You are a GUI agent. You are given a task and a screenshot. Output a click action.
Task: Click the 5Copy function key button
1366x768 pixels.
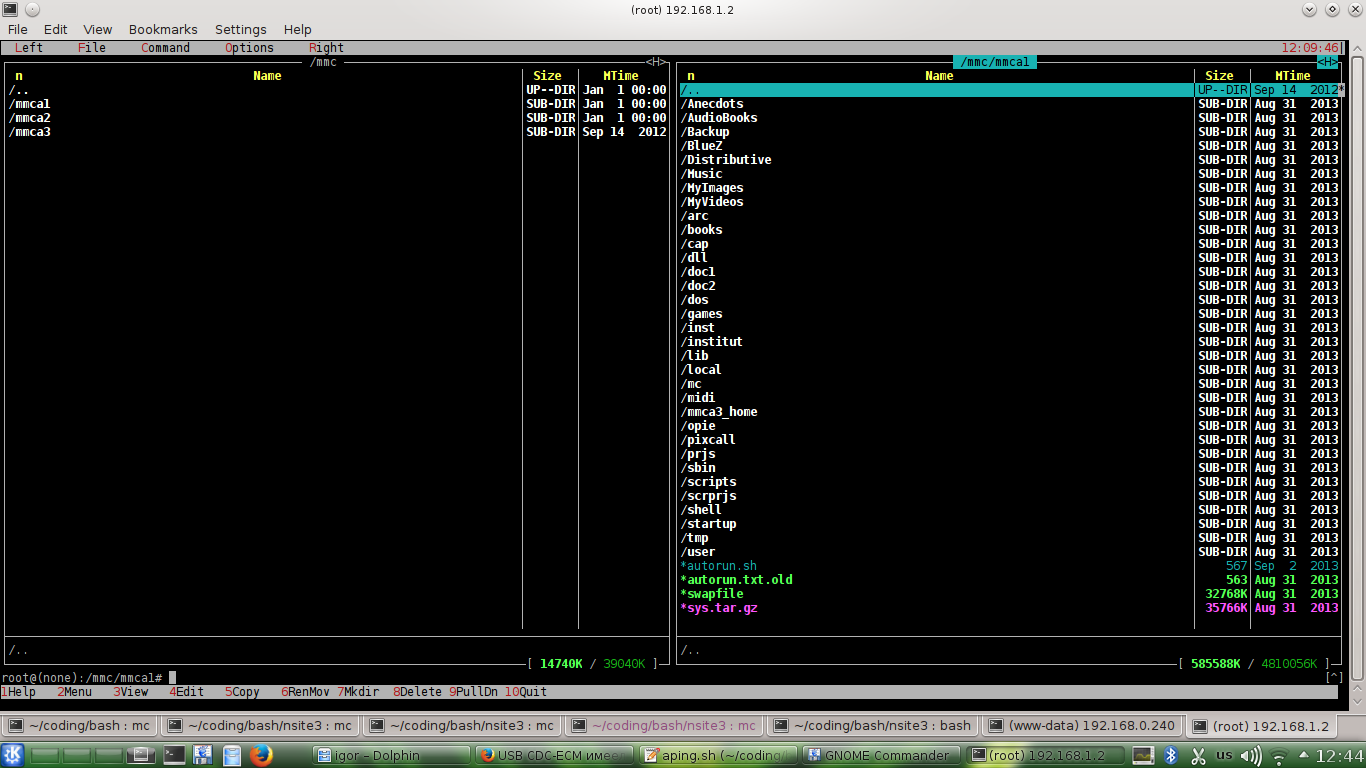click(244, 692)
